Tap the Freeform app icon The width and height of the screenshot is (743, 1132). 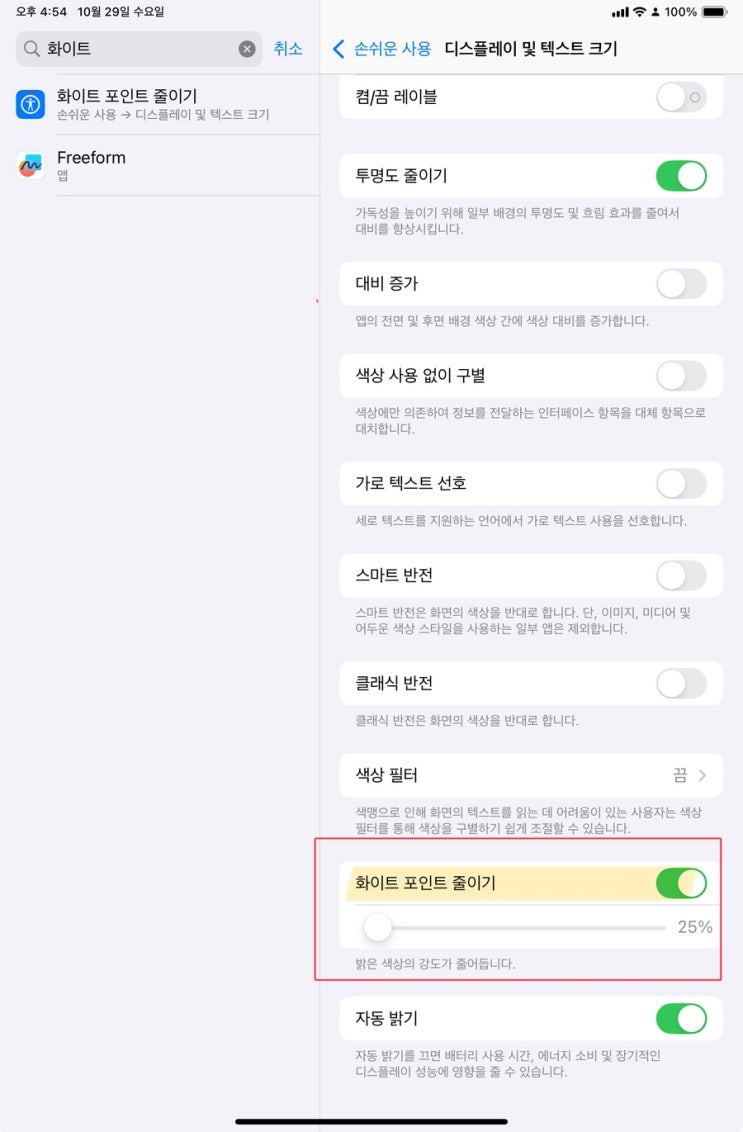[30, 165]
